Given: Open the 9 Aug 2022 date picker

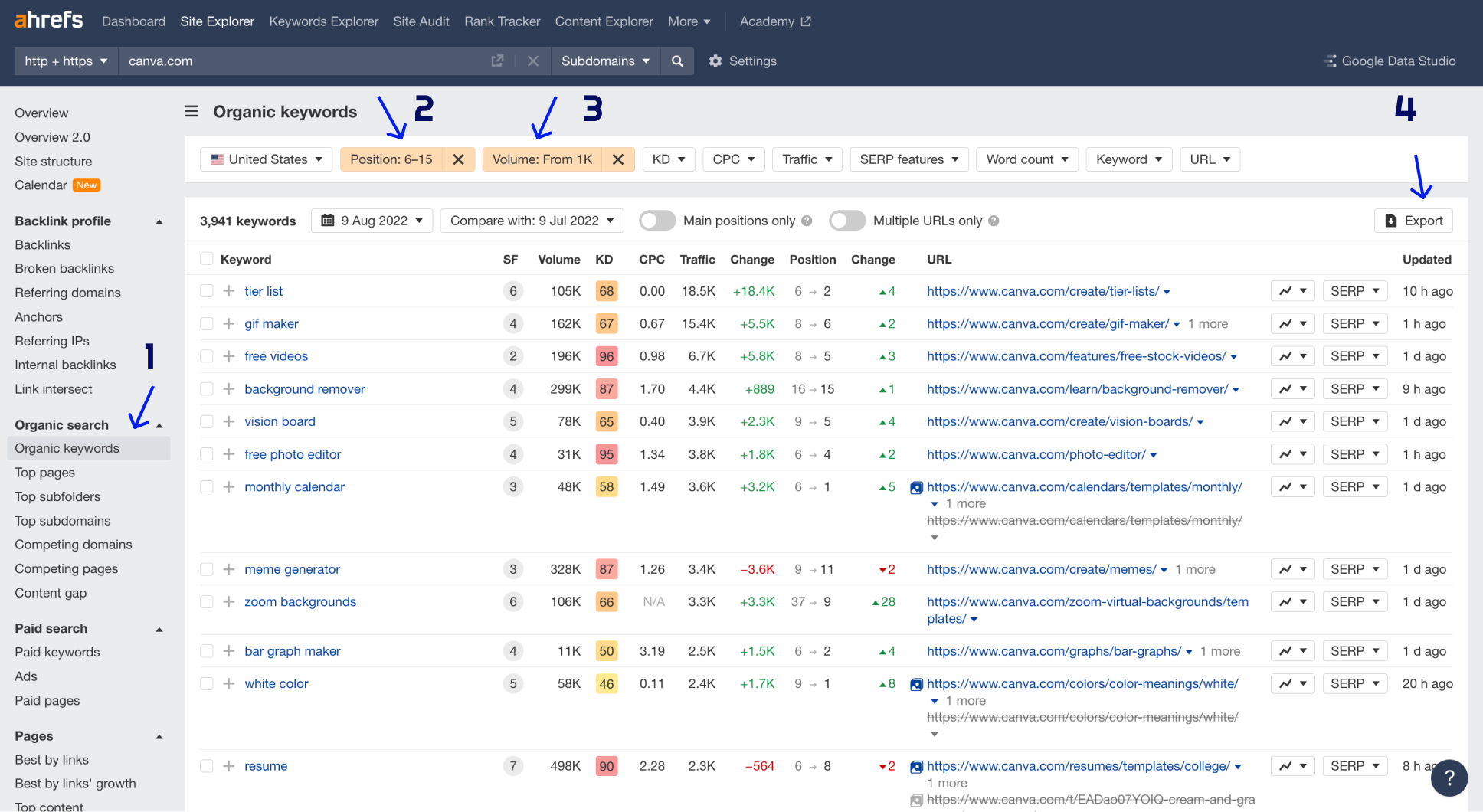Looking at the screenshot, I should pyautogui.click(x=372, y=221).
